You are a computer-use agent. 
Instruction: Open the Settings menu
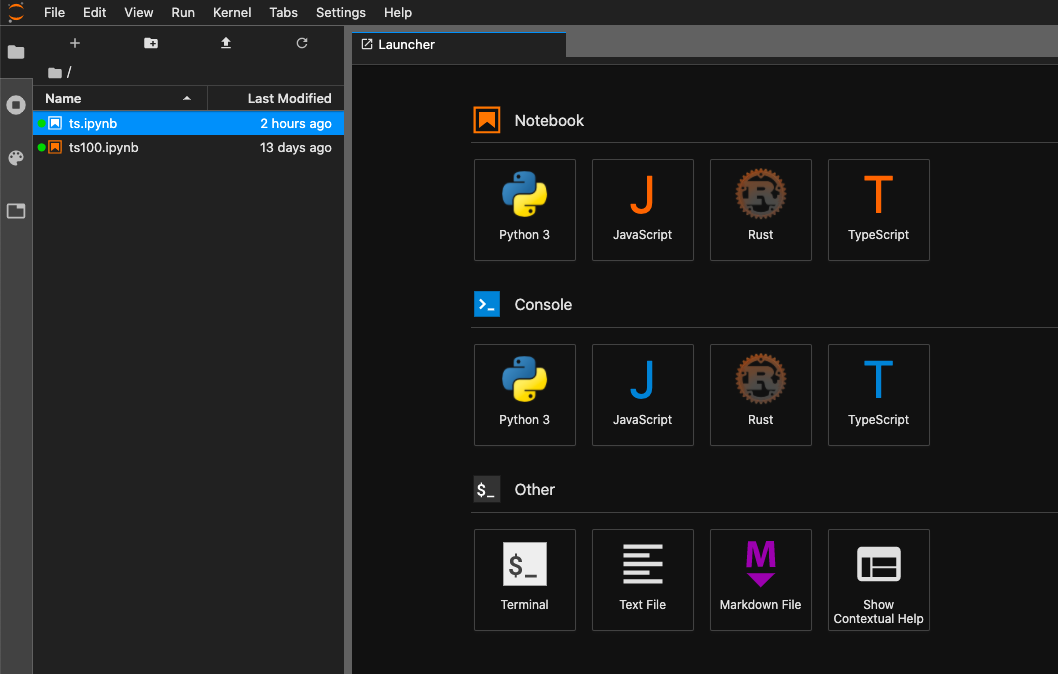click(340, 12)
